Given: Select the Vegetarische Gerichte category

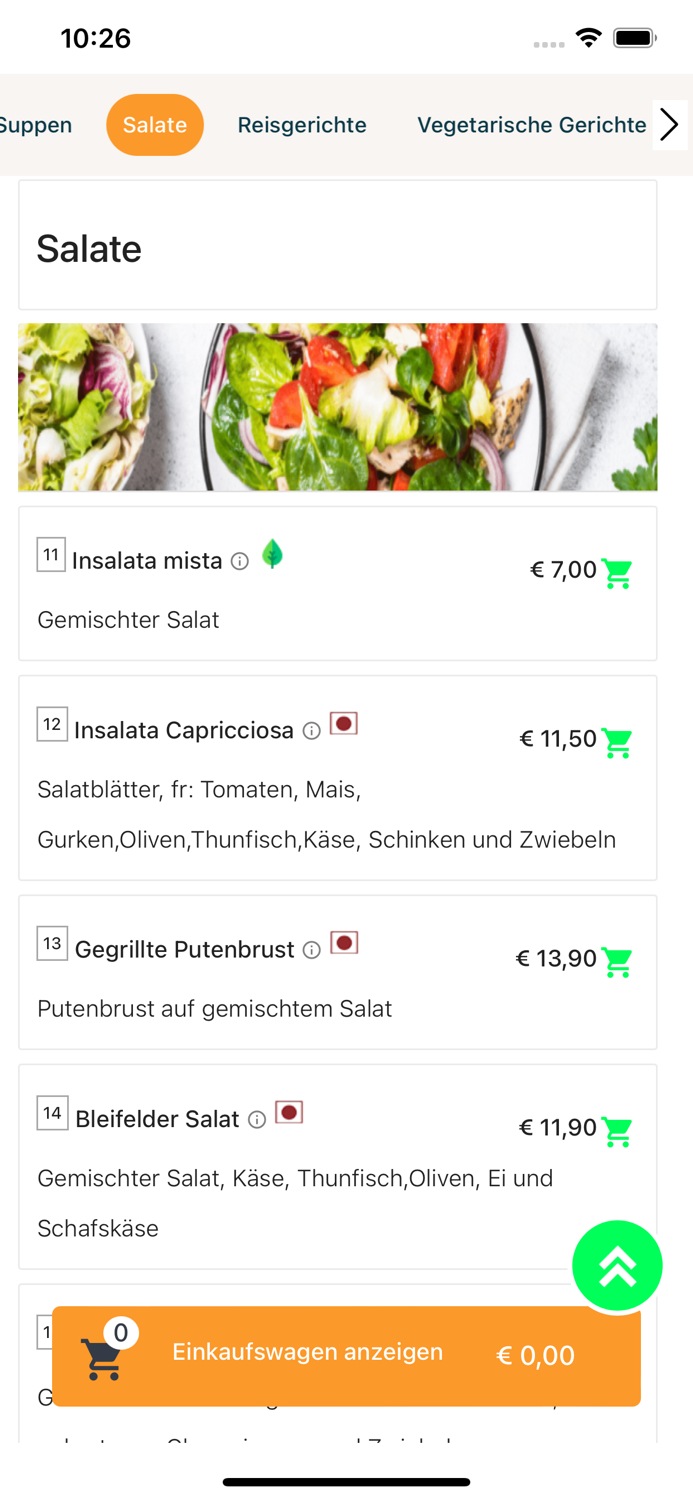Looking at the screenshot, I should pos(532,124).
